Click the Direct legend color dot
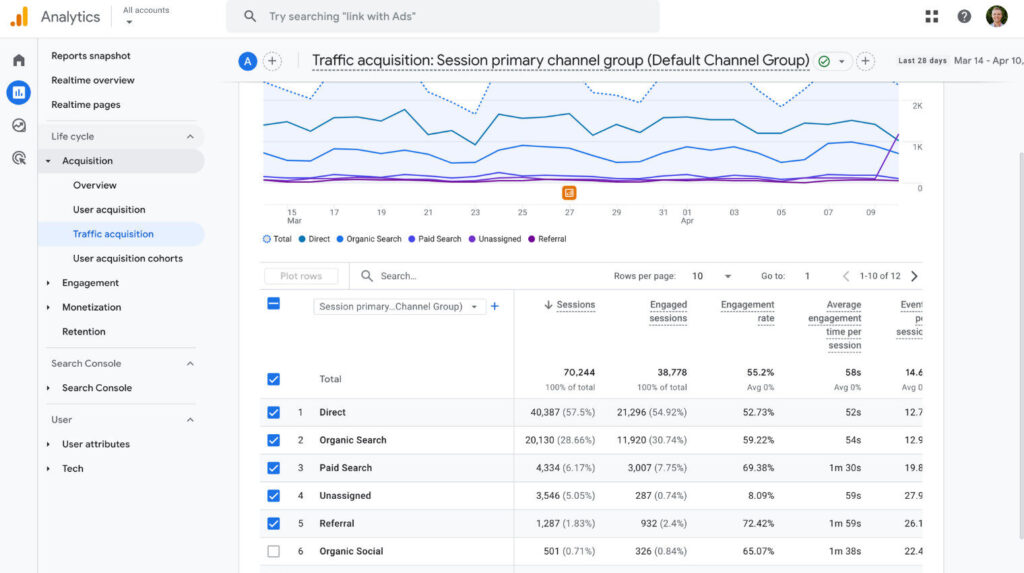Viewport: 1024px width, 573px height. [302, 239]
